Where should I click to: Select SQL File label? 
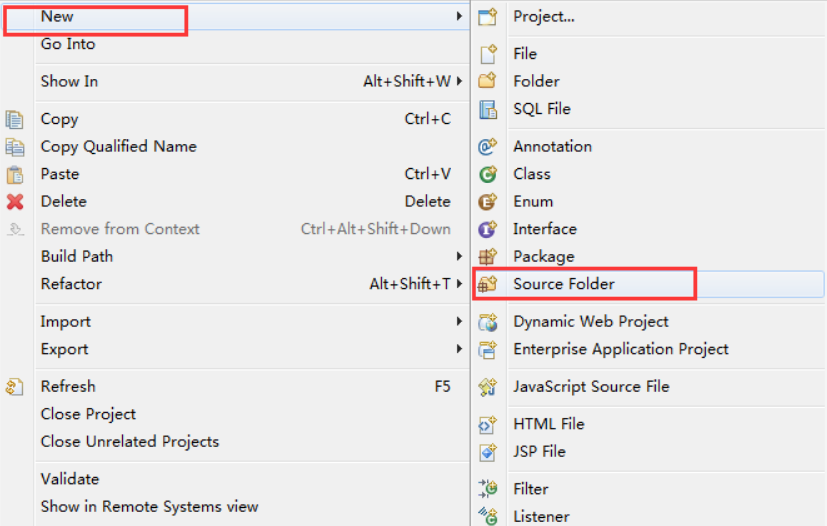[542, 109]
